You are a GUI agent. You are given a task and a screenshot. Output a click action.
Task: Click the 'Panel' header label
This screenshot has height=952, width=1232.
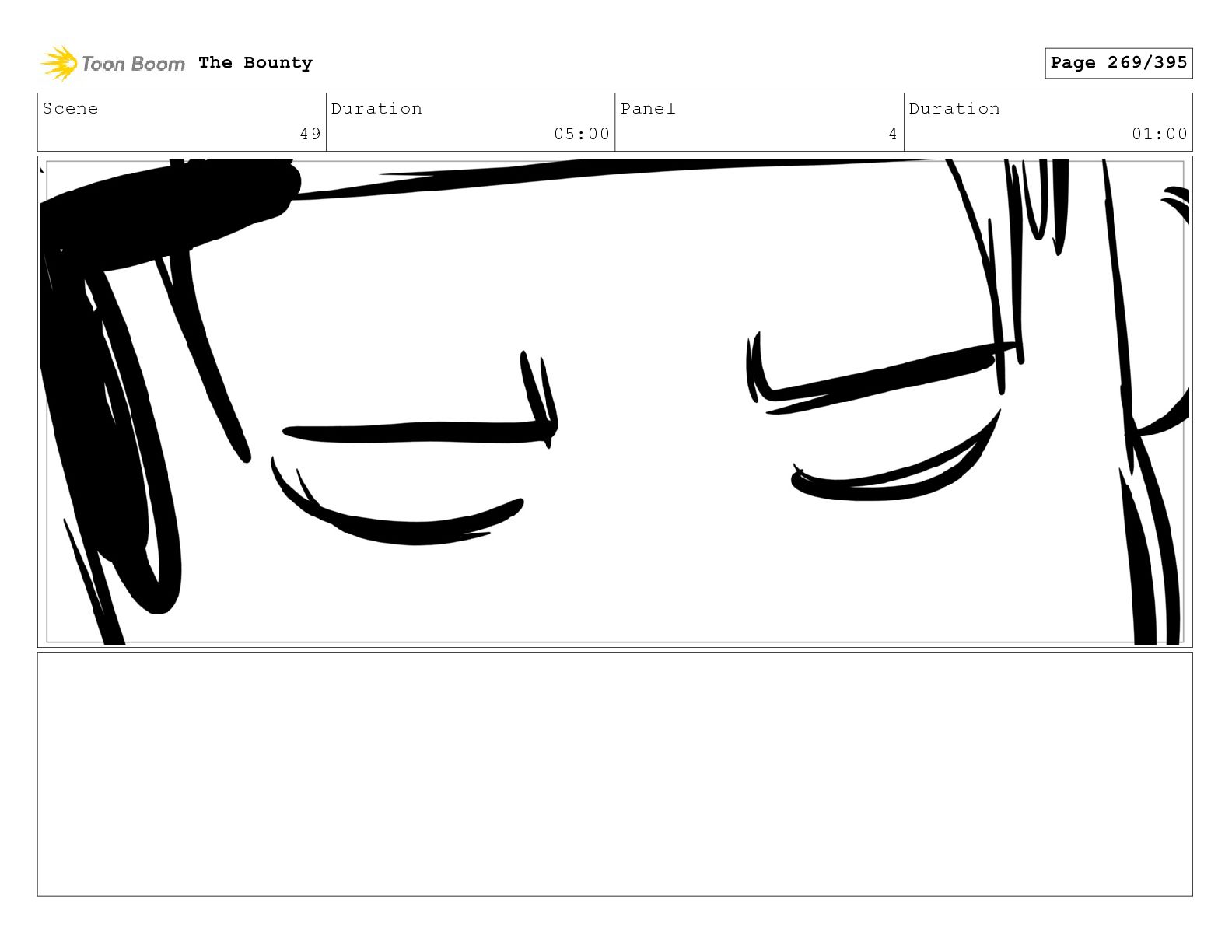[x=648, y=109]
